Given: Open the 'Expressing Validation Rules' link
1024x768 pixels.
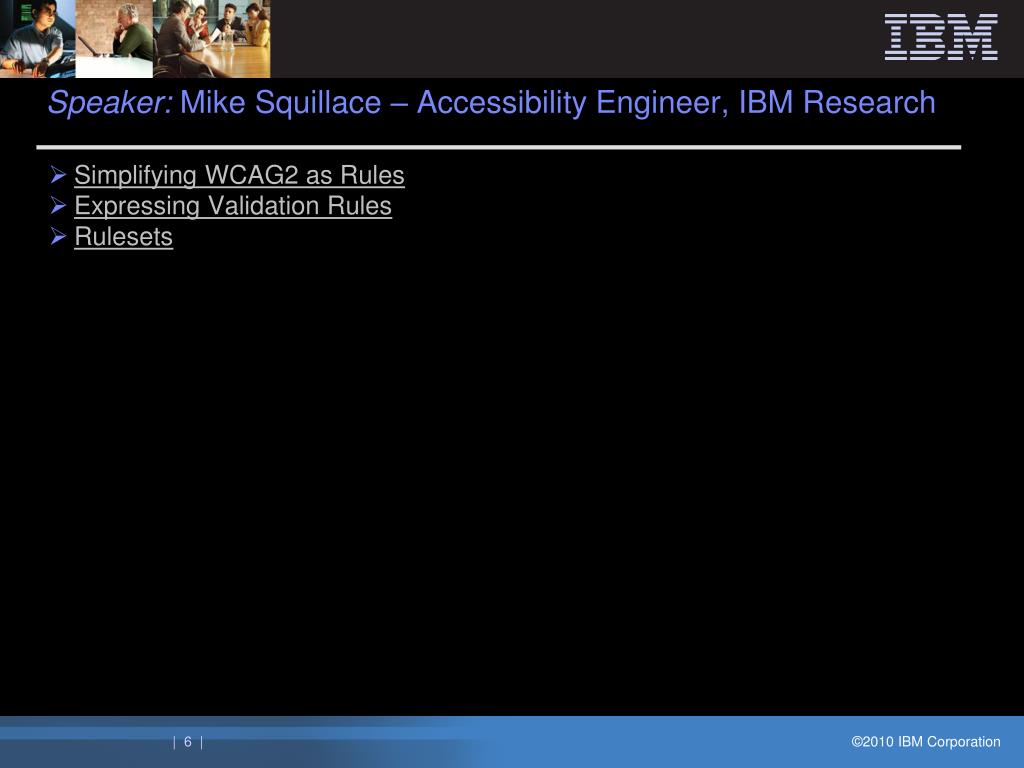Looking at the screenshot, I should (233, 206).
